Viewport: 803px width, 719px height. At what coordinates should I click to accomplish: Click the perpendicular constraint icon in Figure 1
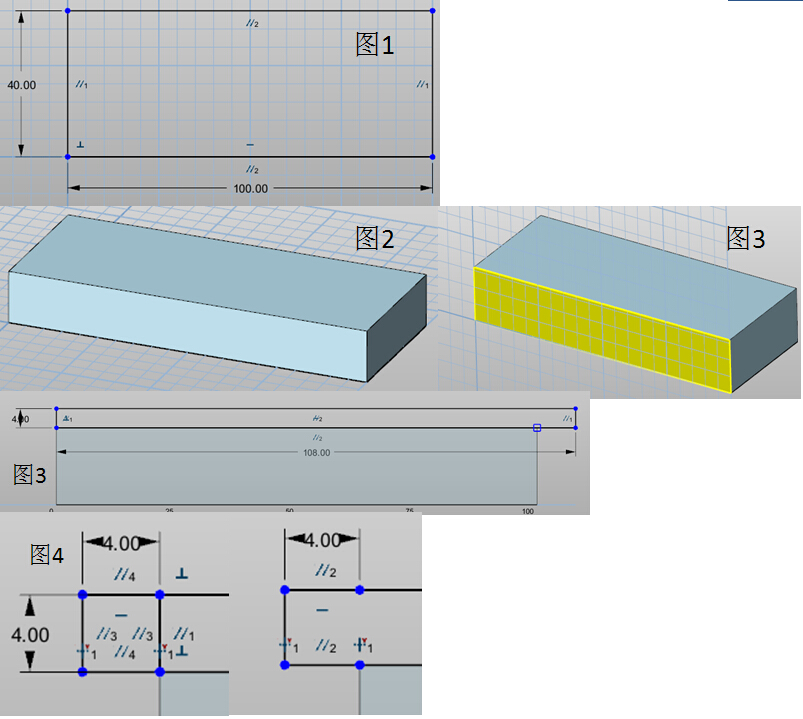click(x=80, y=146)
